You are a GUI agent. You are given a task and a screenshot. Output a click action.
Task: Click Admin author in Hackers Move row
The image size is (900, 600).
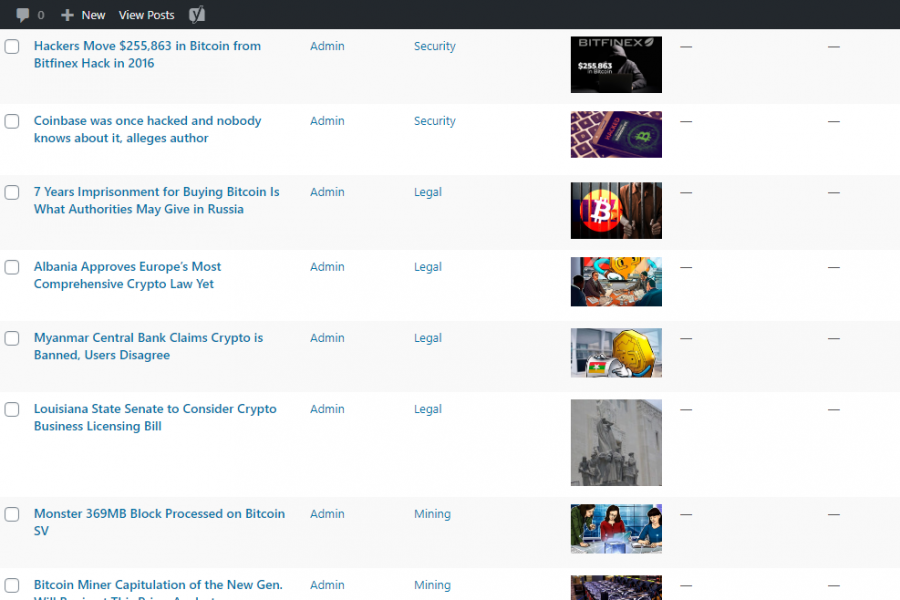[x=327, y=46]
